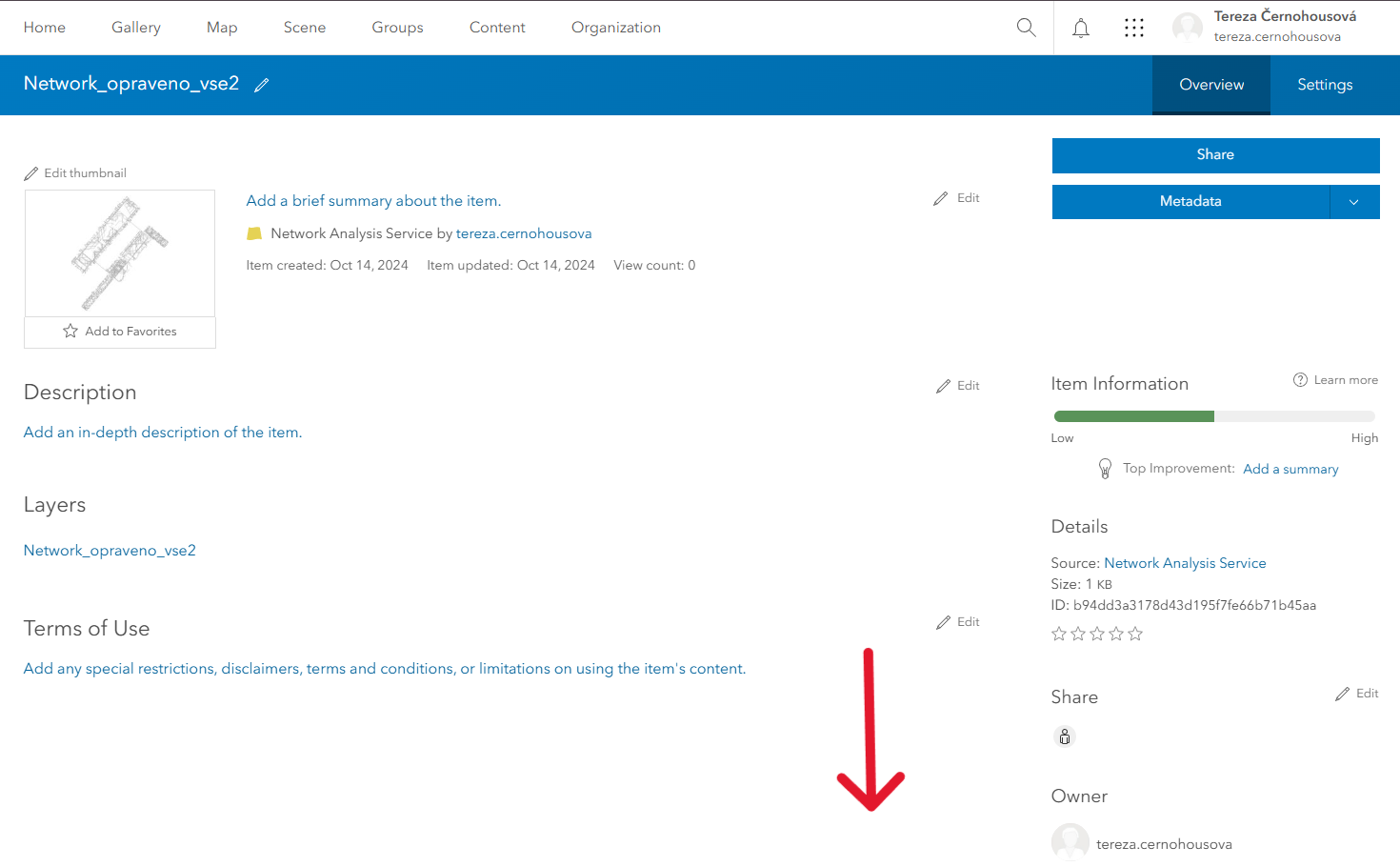The image size is (1400, 867).
Task: Click the blue Share button
Action: 1215,155
